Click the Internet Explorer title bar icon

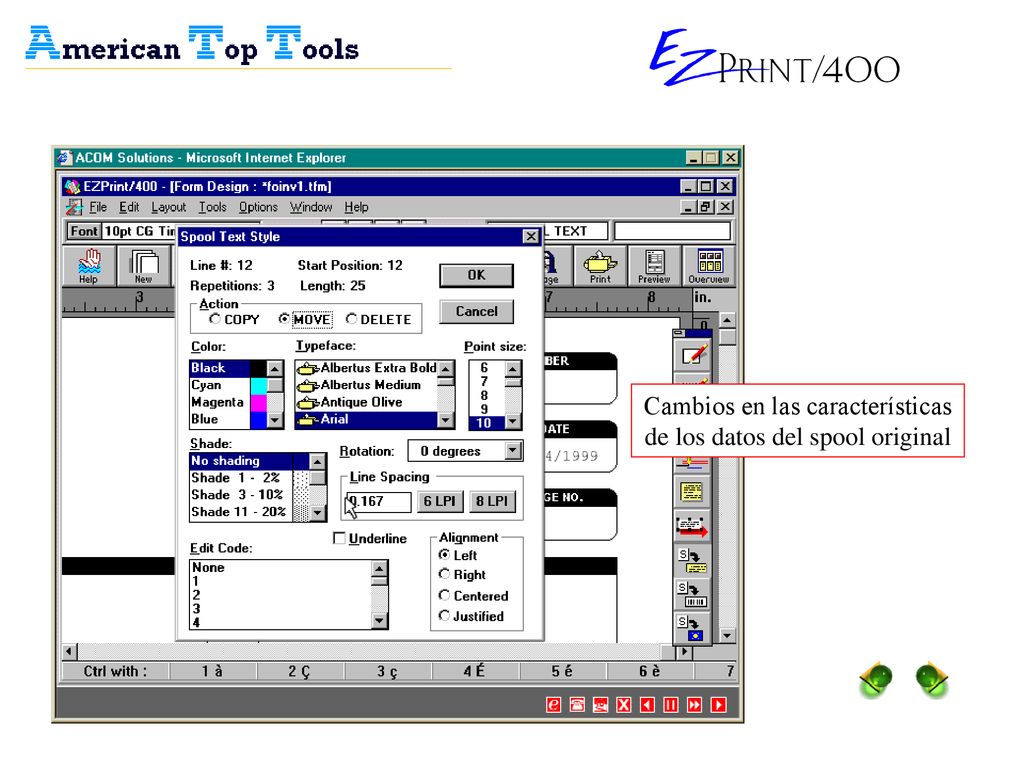(x=64, y=157)
